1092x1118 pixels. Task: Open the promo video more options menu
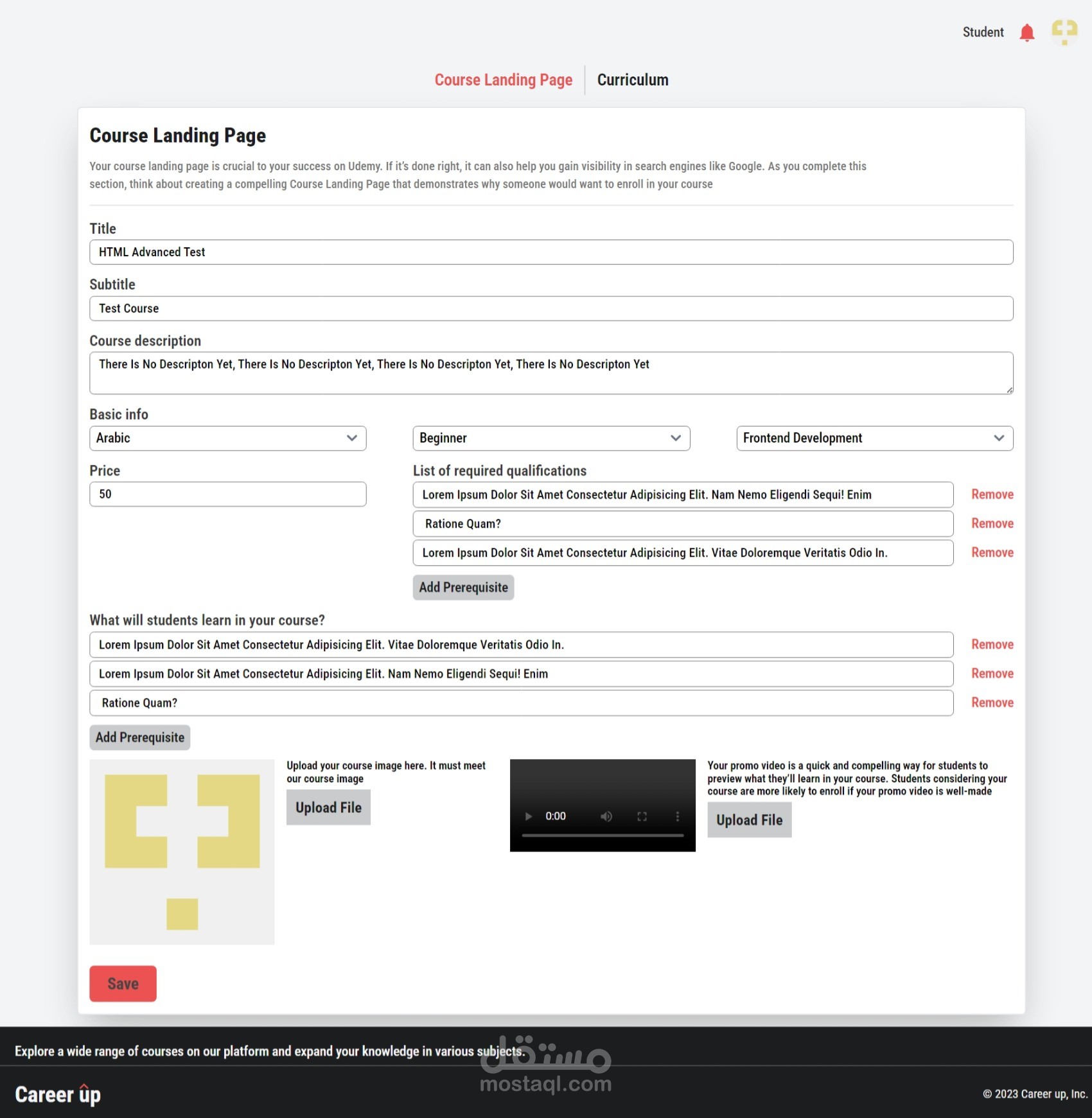click(x=677, y=816)
